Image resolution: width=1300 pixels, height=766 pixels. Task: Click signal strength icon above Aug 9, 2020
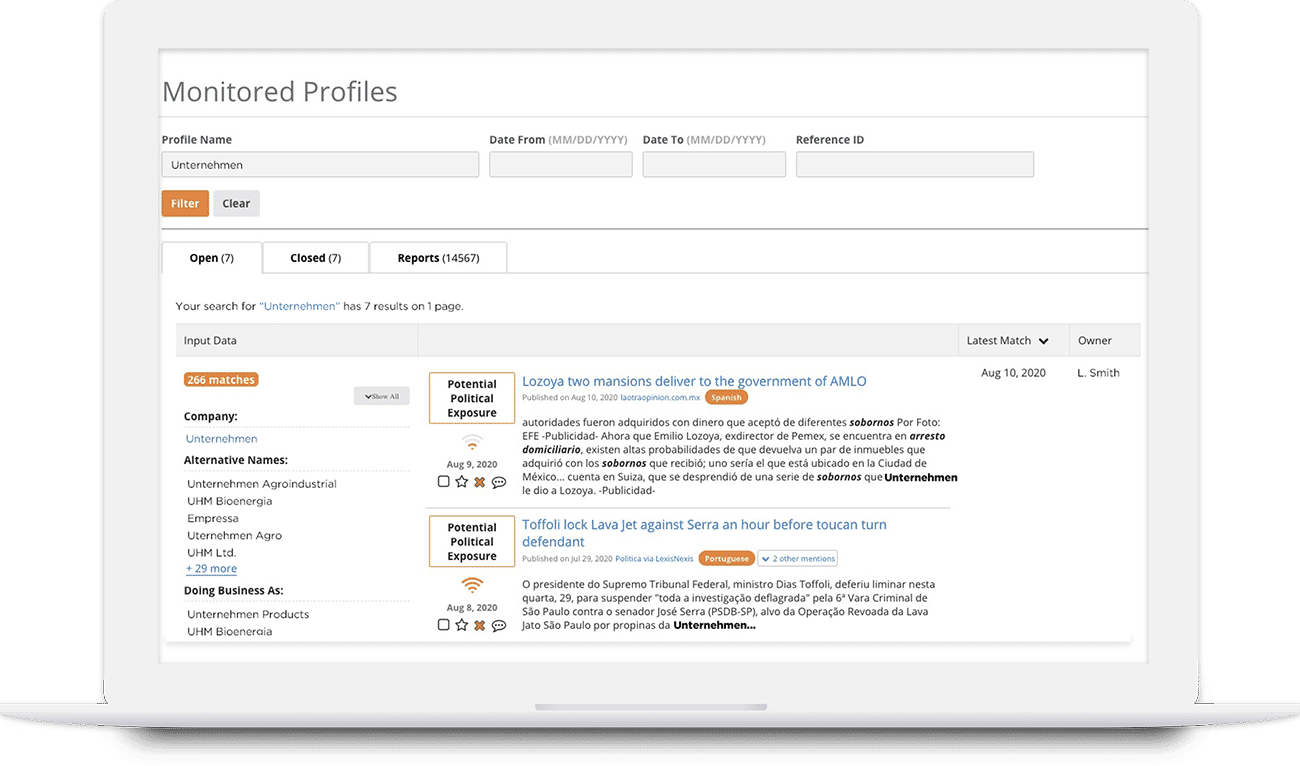click(x=472, y=443)
